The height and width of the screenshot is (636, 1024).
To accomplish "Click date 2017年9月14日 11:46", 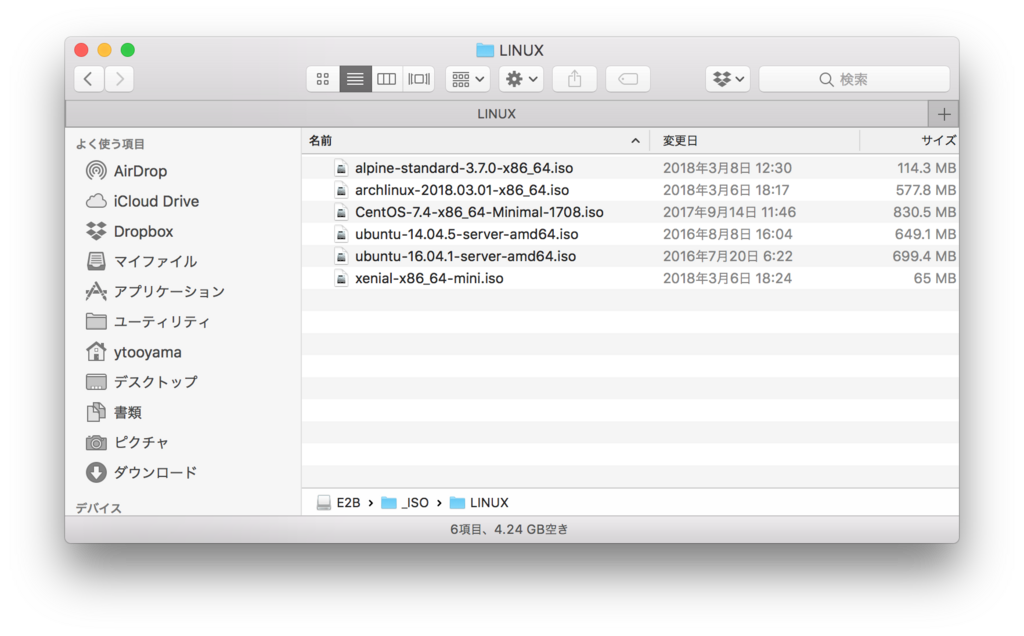I will click(x=729, y=212).
